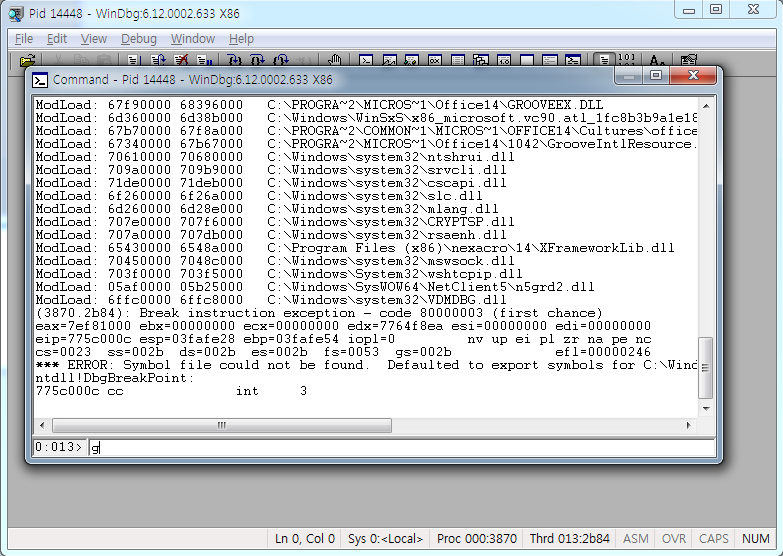The height and width of the screenshot is (556, 783).
Task: Open the Help menu
Action: (241, 38)
